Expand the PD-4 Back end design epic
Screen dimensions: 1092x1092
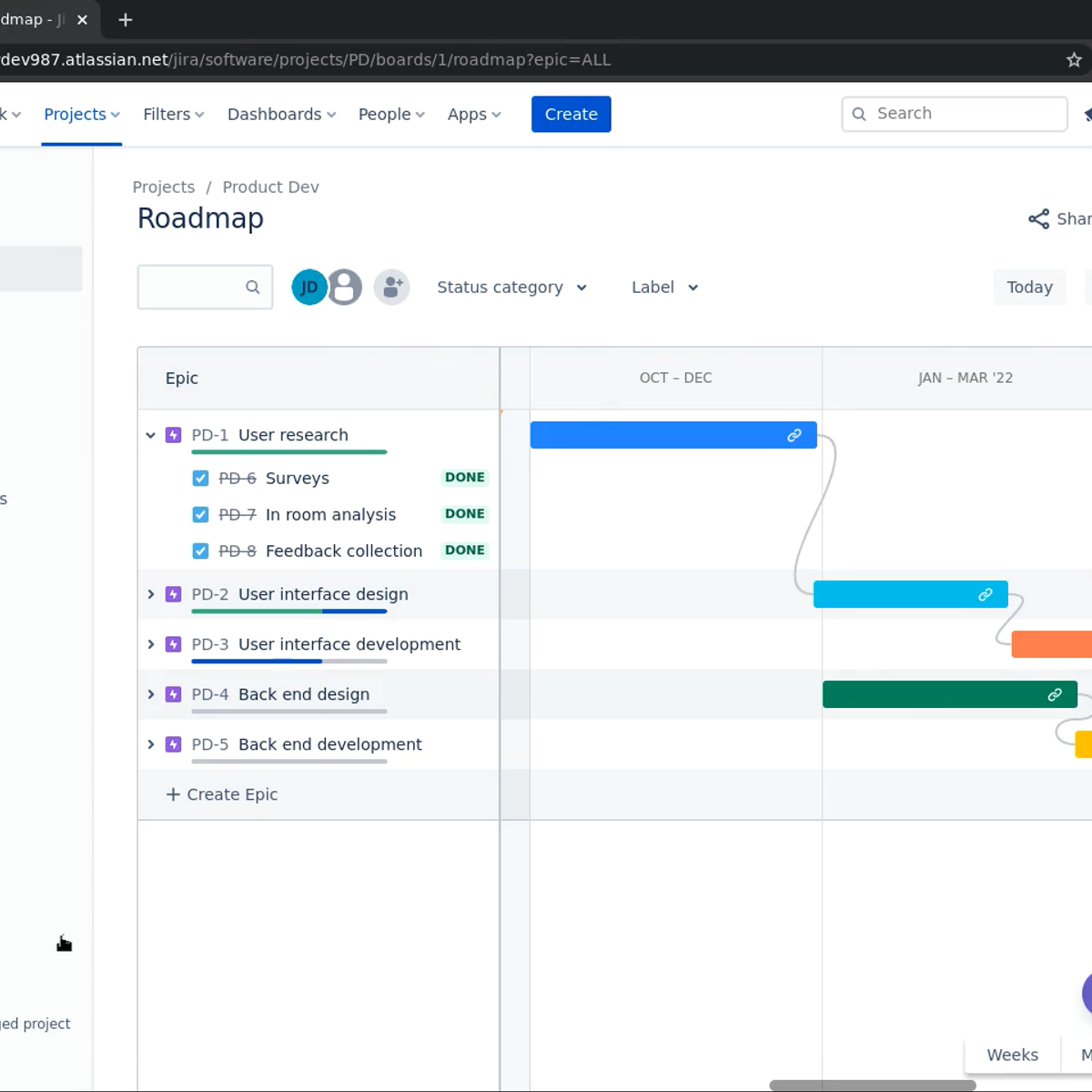pos(151,694)
